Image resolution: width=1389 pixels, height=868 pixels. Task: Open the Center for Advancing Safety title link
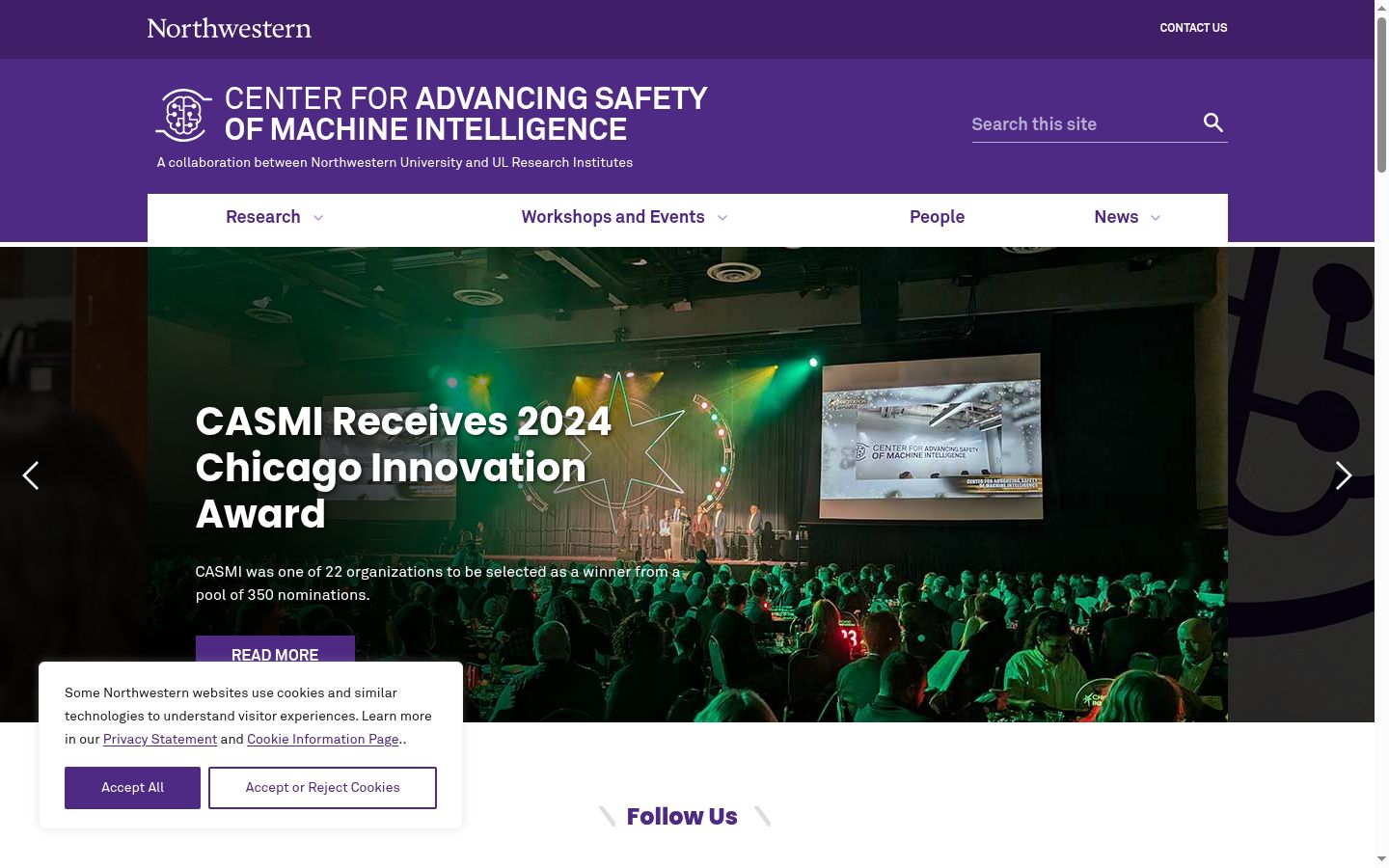pos(466,114)
